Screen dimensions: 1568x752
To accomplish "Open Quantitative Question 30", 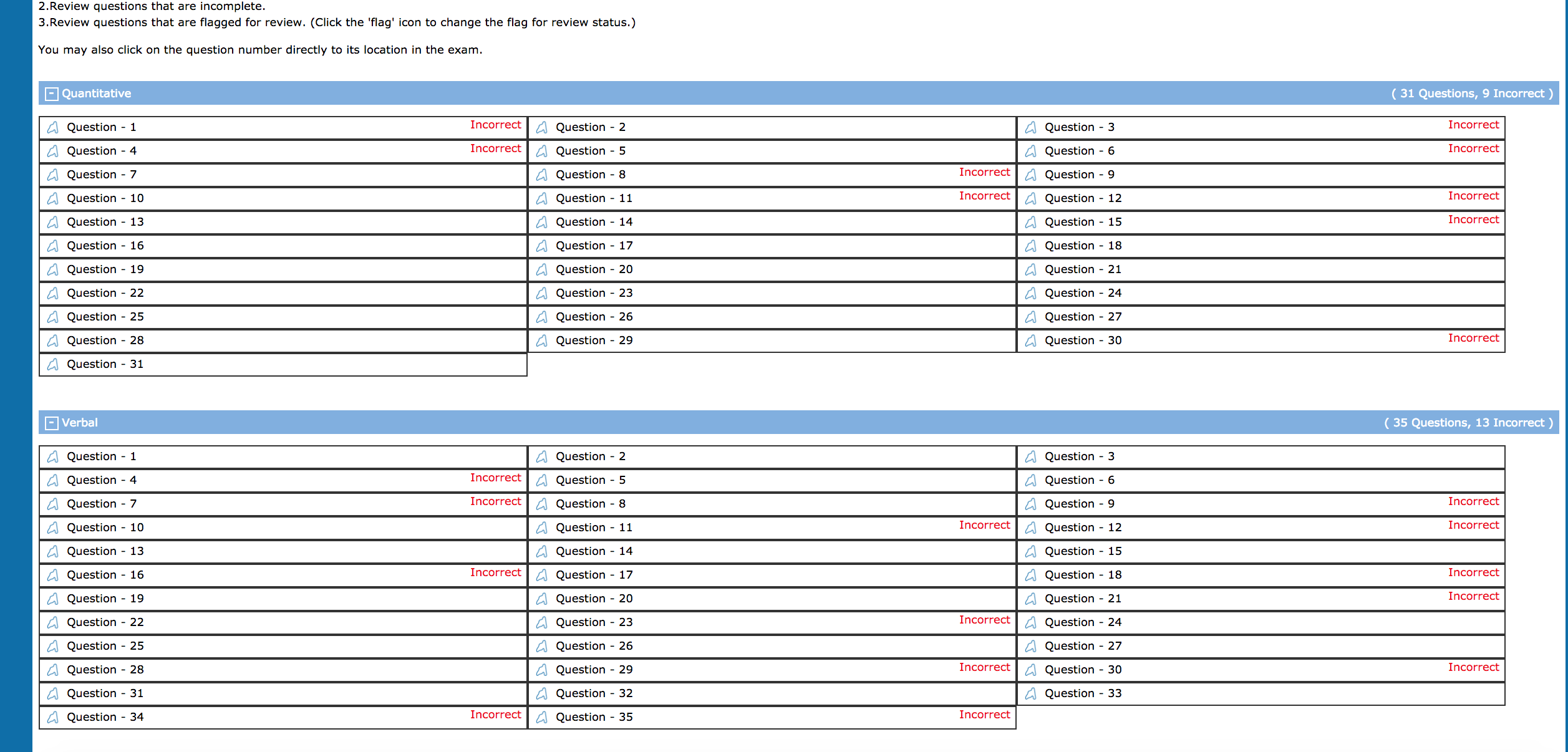I will pyautogui.click(x=1083, y=341).
